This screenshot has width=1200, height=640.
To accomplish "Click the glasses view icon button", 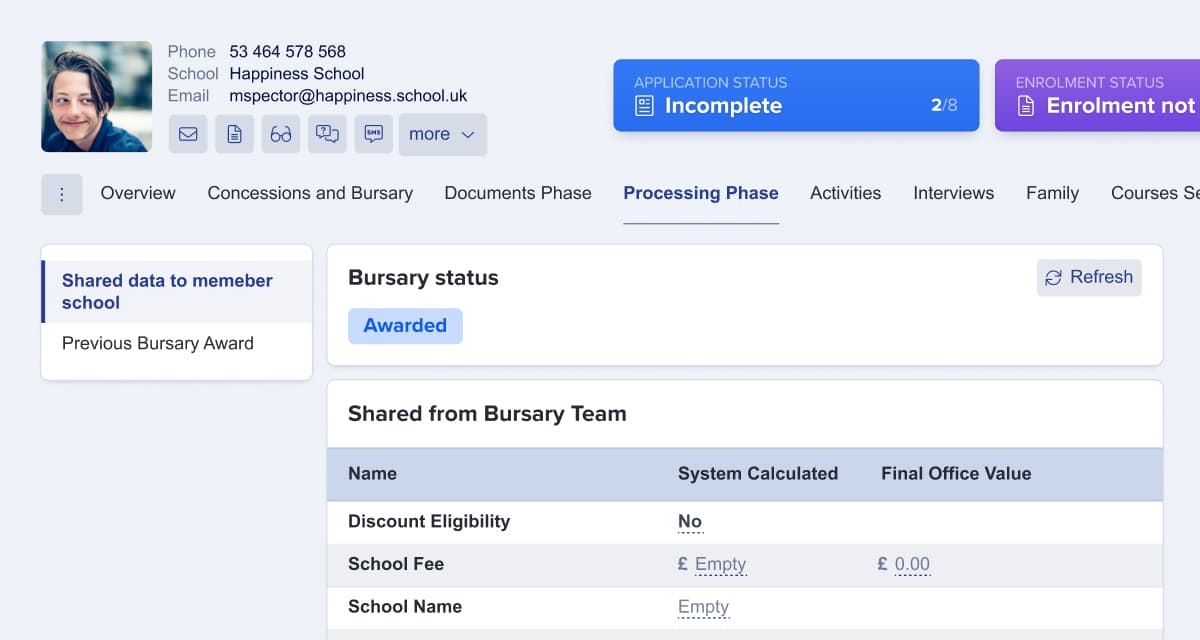I will tap(281, 134).
